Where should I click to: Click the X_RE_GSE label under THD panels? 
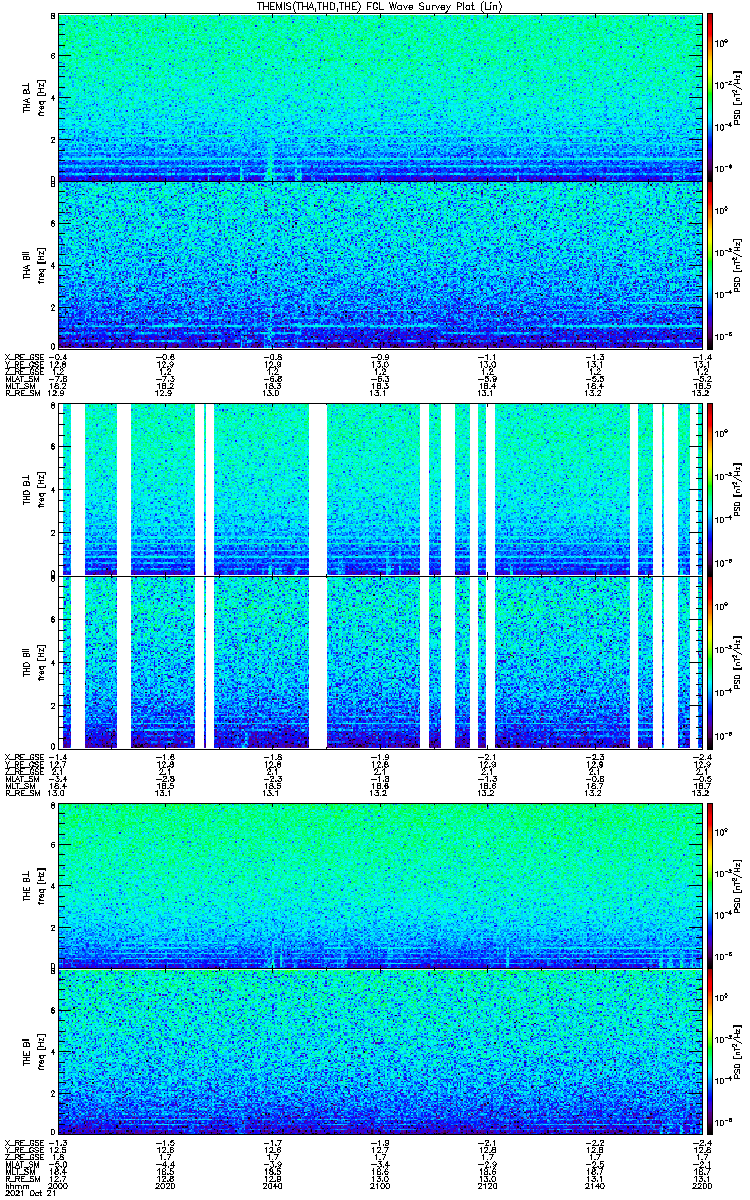pyautogui.click(x=22, y=756)
